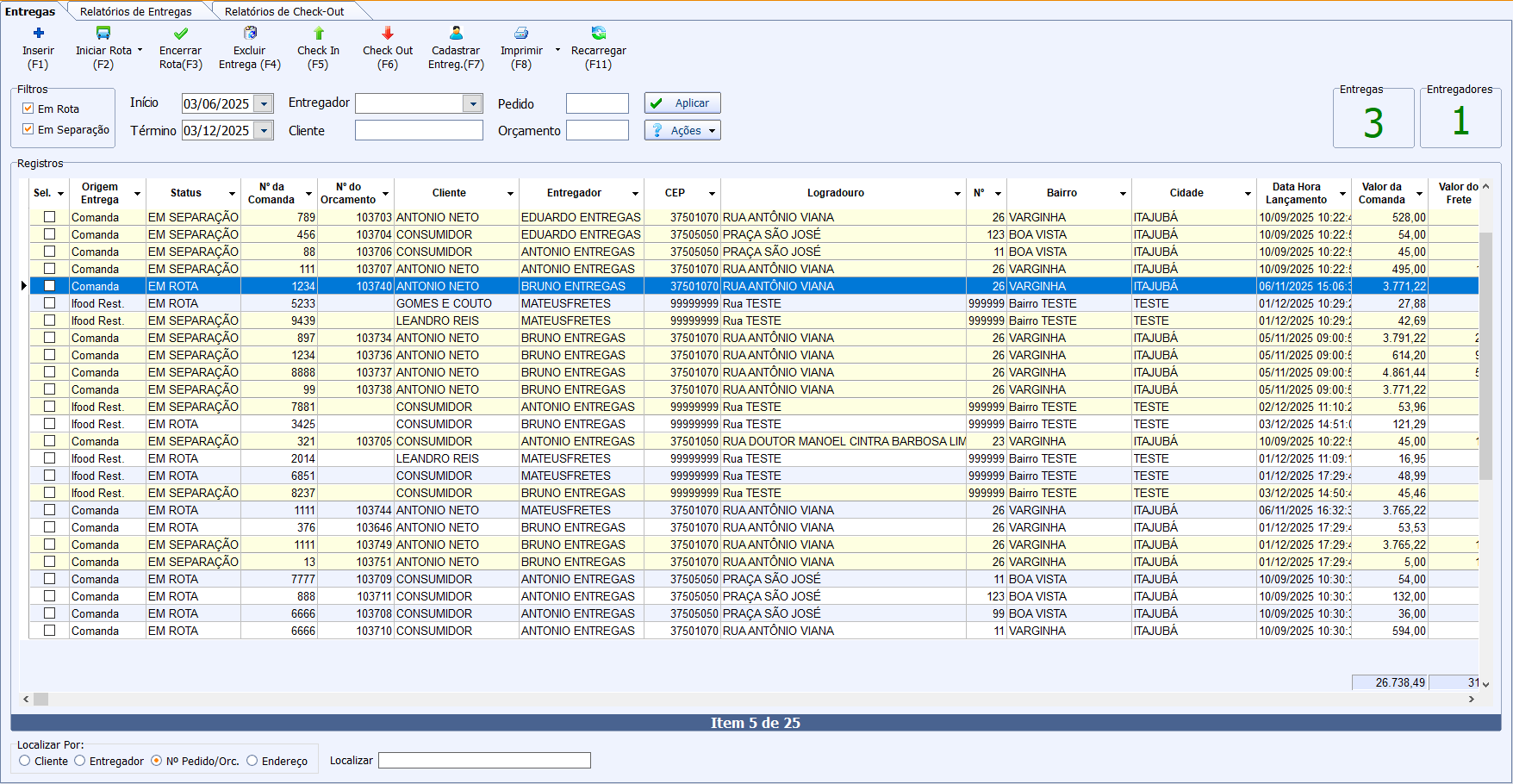Image resolution: width=1513 pixels, height=784 pixels.
Task: Click the Inserir (F1) plus icon
Action: [x=38, y=34]
